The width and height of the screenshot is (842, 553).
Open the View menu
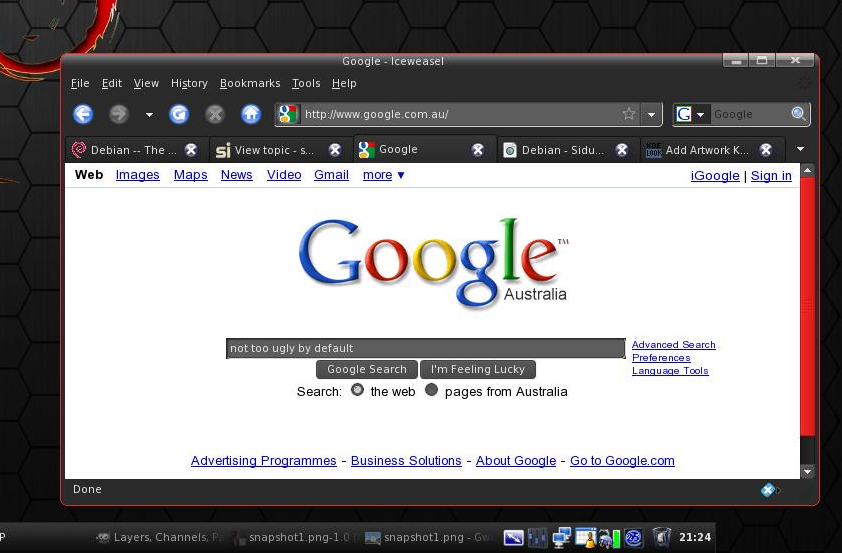(146, 83)
